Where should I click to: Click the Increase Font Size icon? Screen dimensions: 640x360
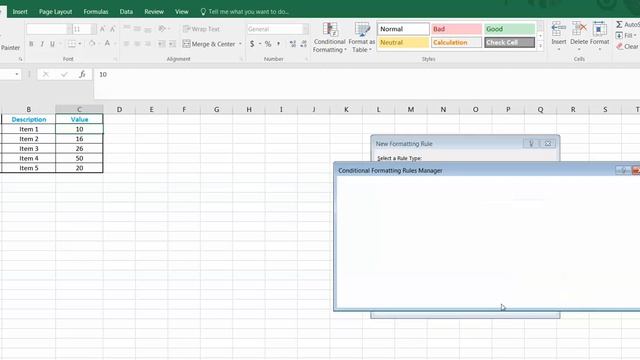tap(102, 29)
